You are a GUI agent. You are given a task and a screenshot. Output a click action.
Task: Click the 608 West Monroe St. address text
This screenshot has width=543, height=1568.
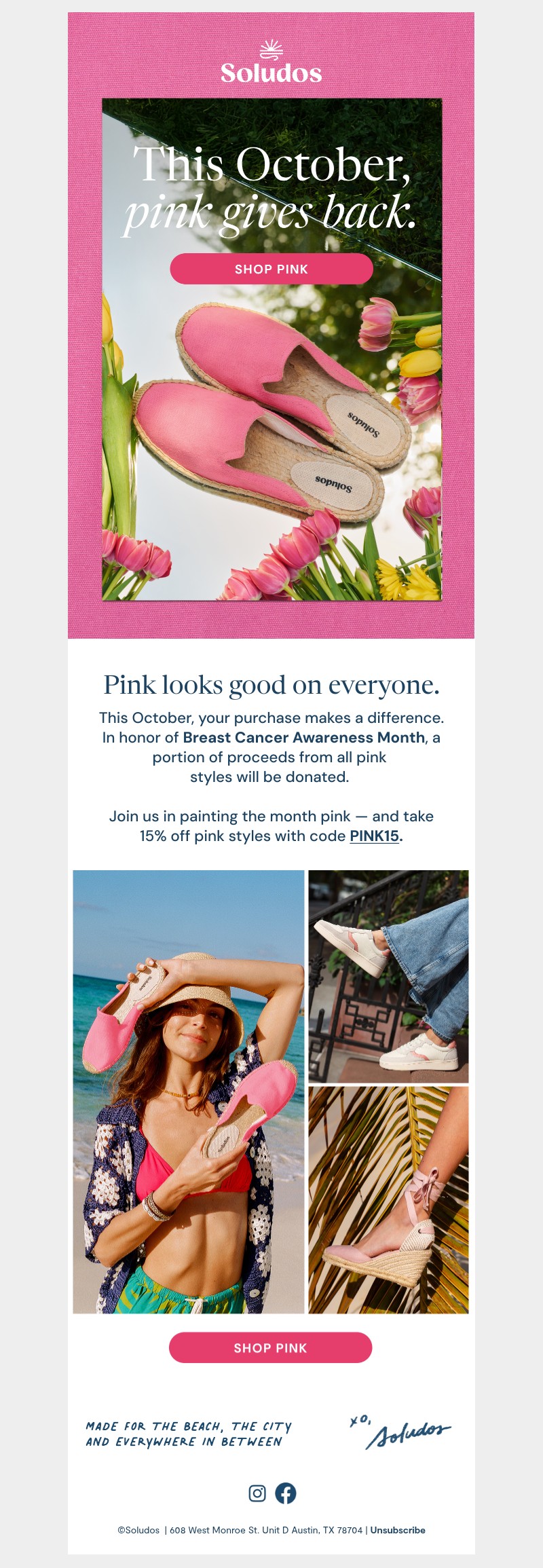266,1530
